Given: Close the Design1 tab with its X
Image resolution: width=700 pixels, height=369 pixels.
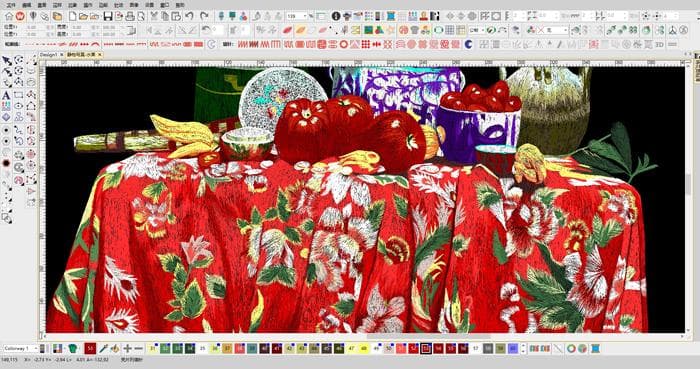Looking at the screenshot, I should pos(62,54).
